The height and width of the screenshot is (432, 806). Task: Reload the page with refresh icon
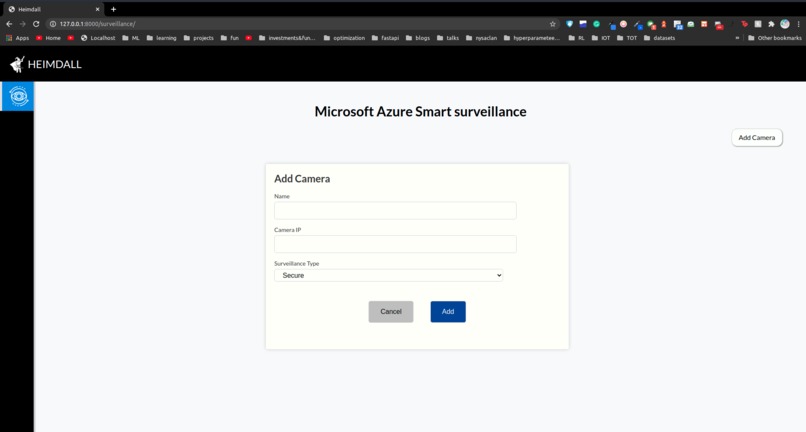pos(36,24)
